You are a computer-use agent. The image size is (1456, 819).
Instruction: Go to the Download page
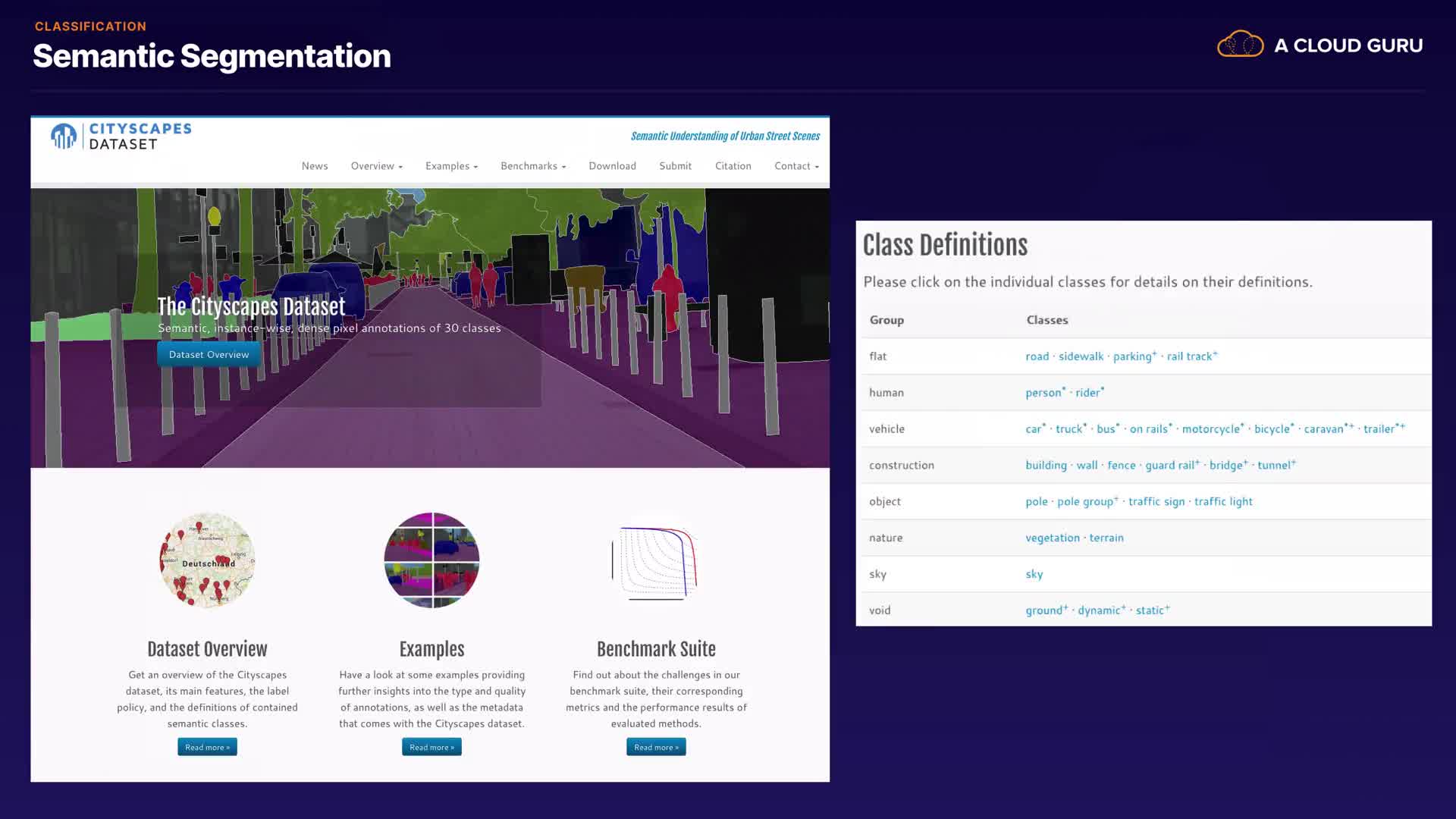click(612, 166)
